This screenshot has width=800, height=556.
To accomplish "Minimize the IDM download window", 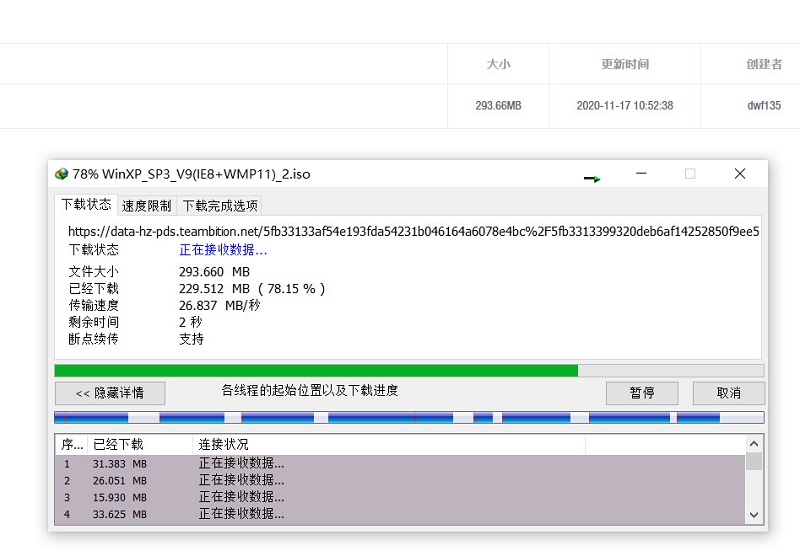I will 641,174.
